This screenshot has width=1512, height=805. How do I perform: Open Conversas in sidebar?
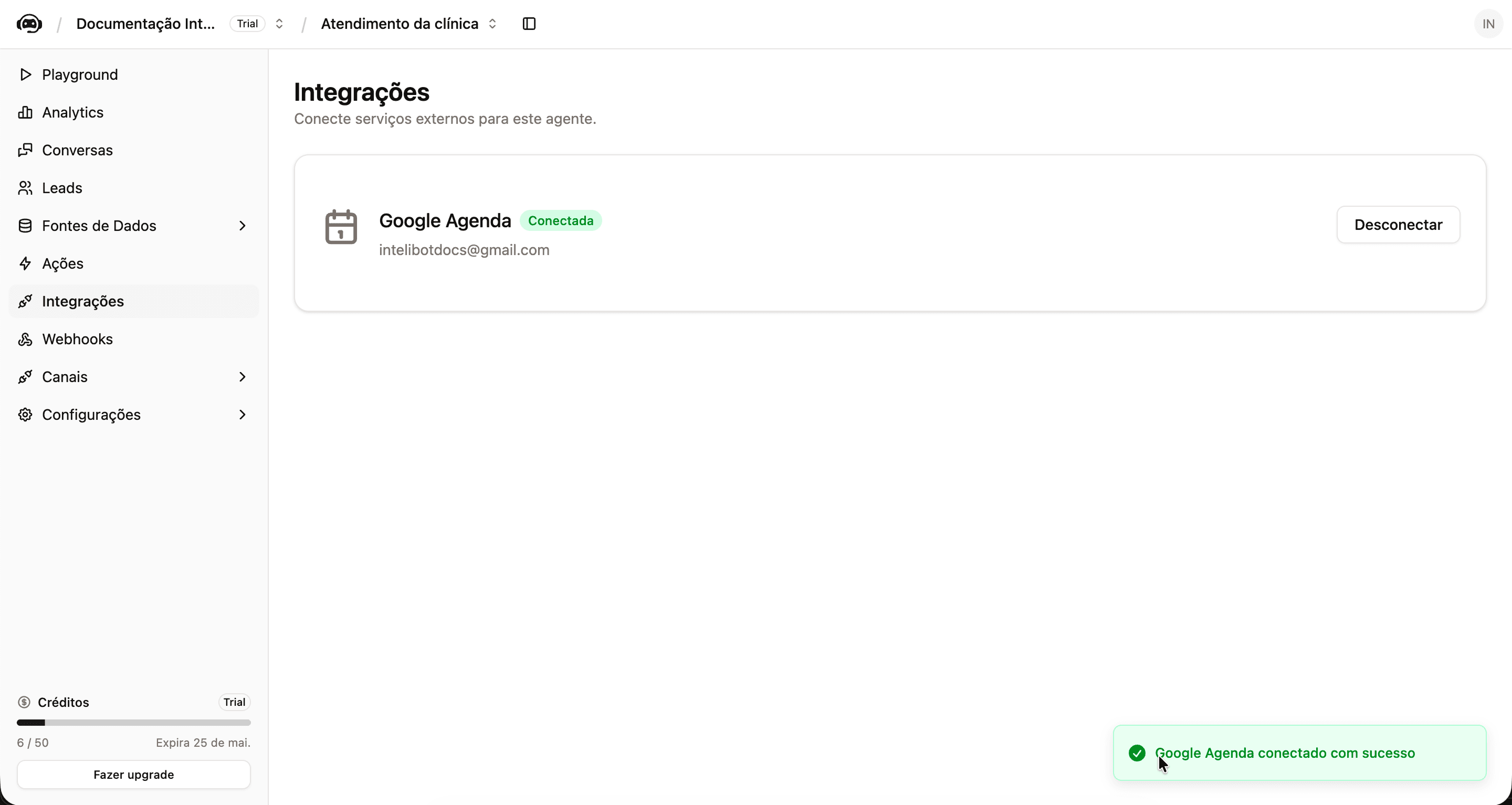[x=134, y=150]
